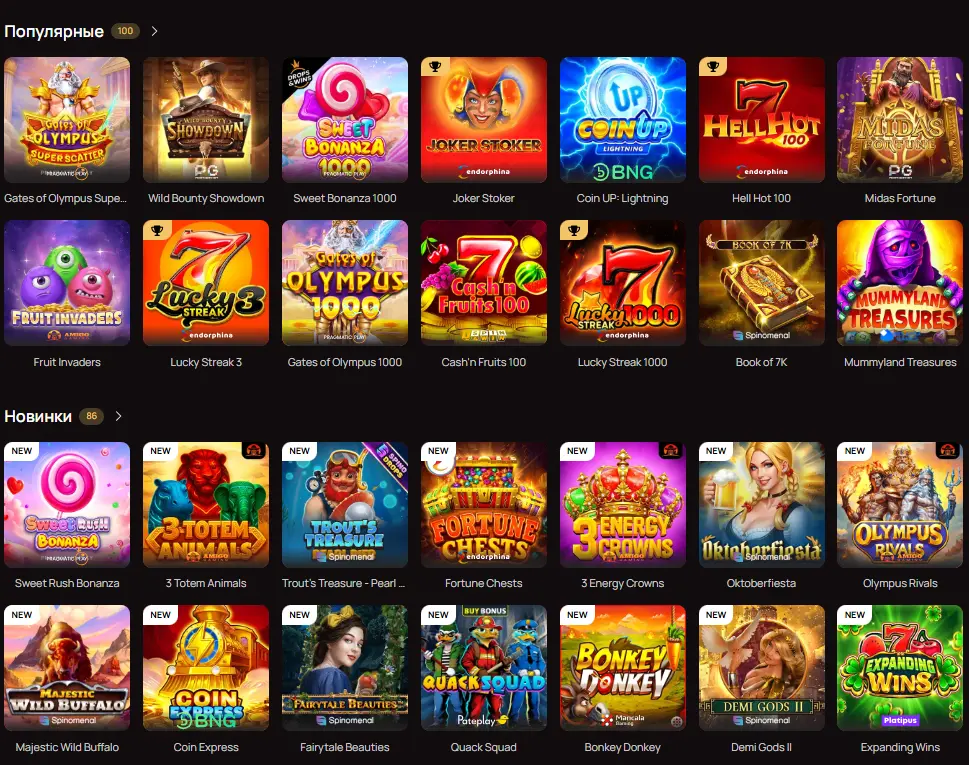The image size is (969, 765).
Task: Expand the Новинки section with the chevron arrow
Action: pos(118,416)
